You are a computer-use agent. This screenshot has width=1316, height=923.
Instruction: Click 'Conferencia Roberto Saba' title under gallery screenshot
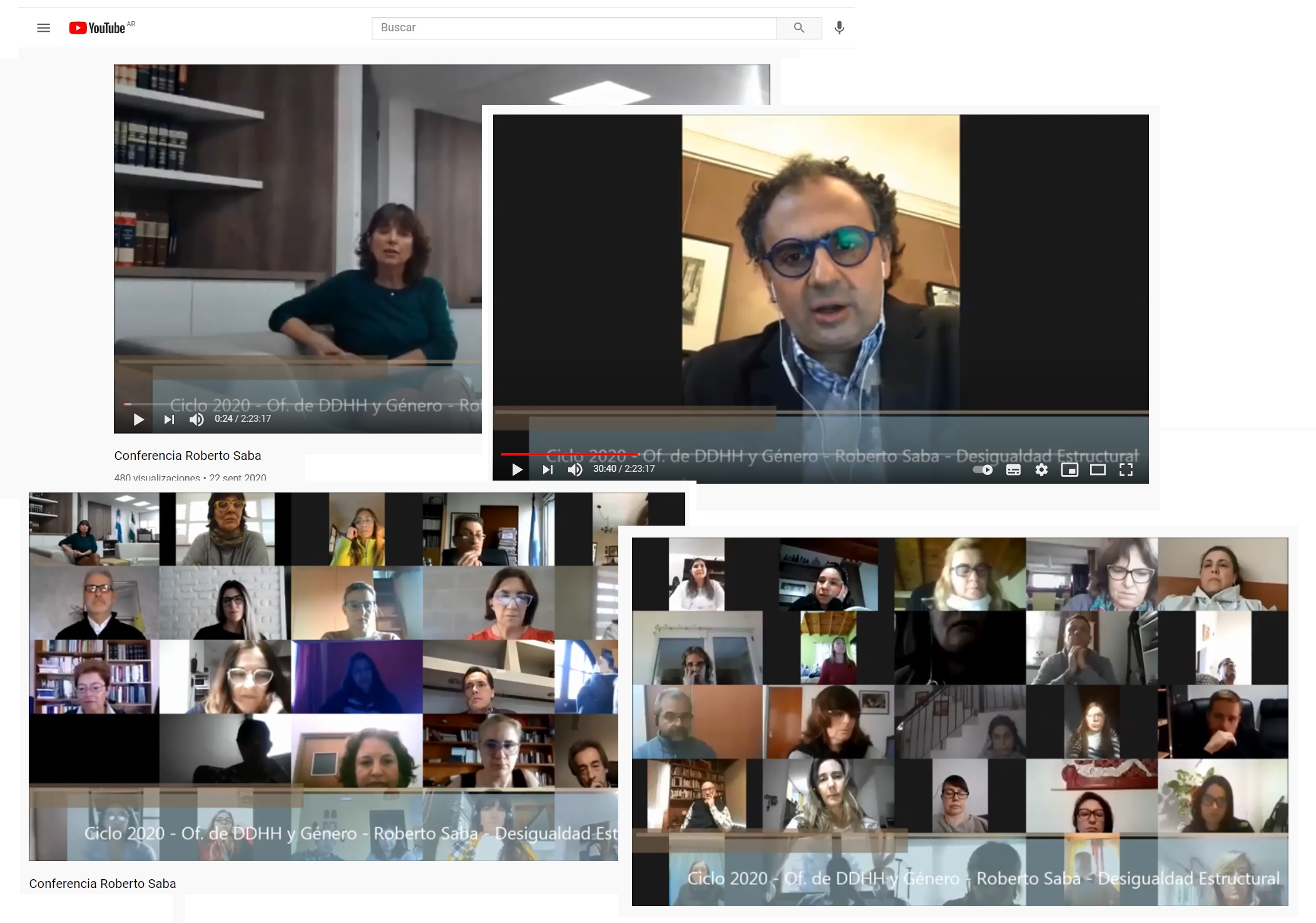click(103, 884)
